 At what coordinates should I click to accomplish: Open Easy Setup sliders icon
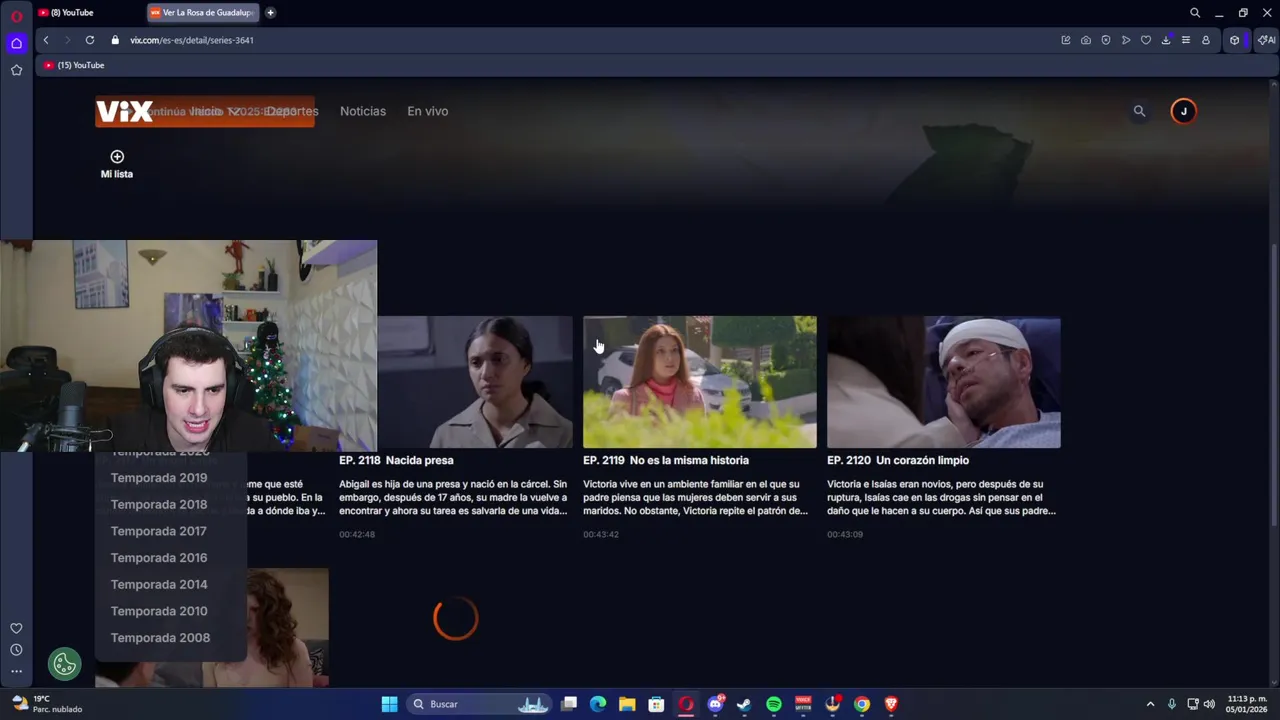click(1186, 40)
